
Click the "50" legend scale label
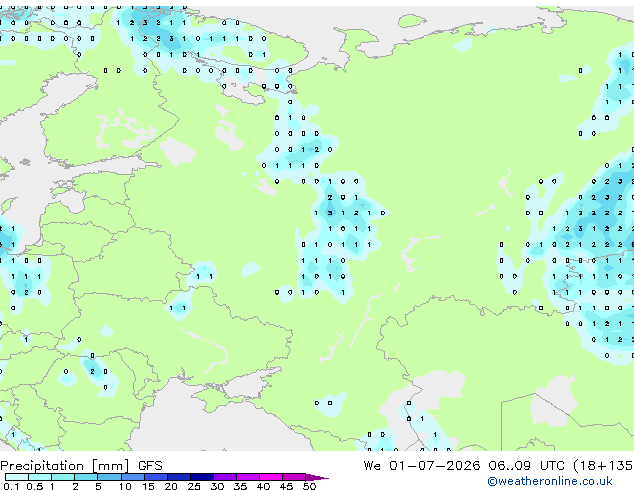[309, 486]
